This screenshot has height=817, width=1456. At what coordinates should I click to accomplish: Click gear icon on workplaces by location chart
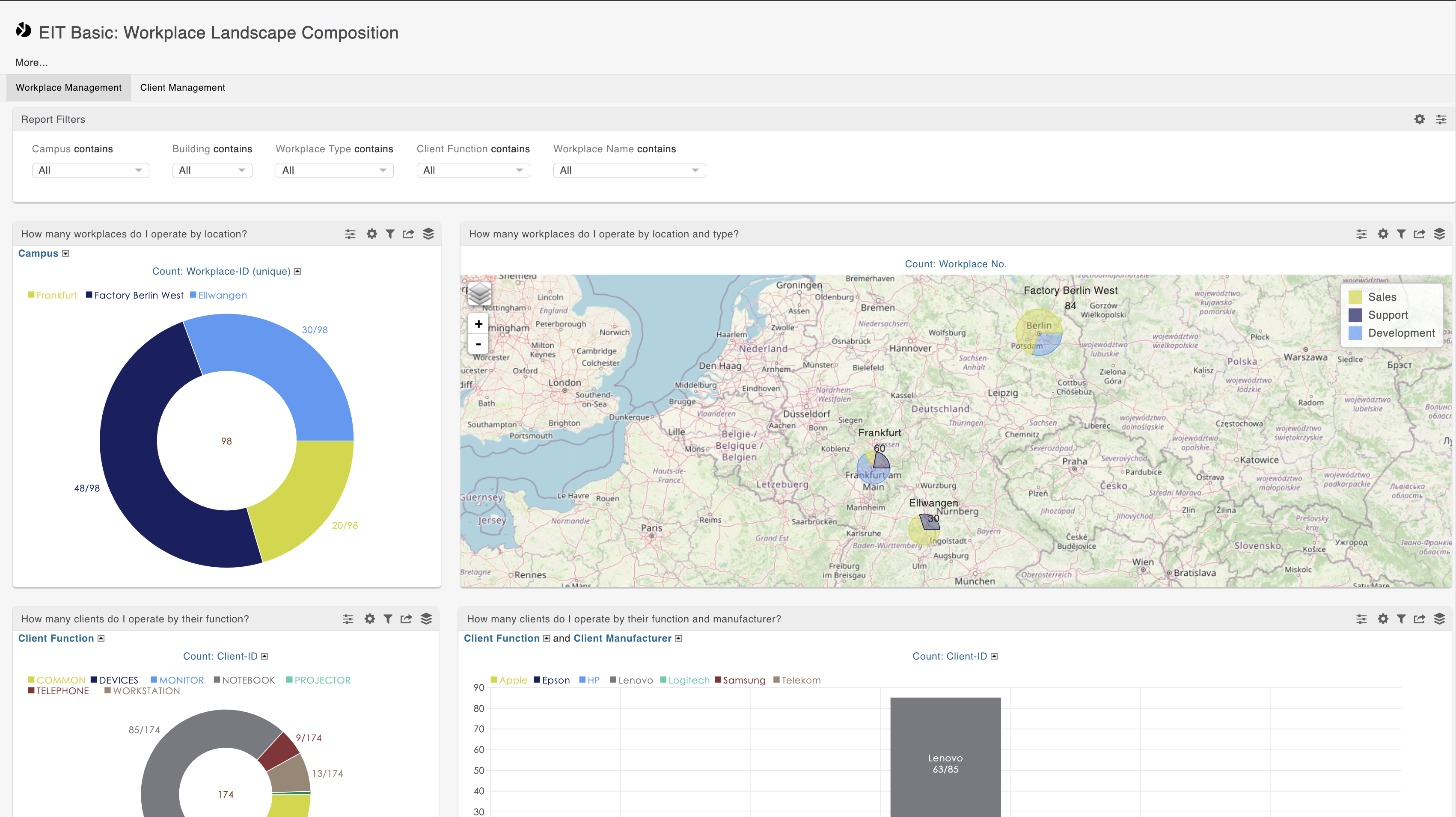[371, 234]
